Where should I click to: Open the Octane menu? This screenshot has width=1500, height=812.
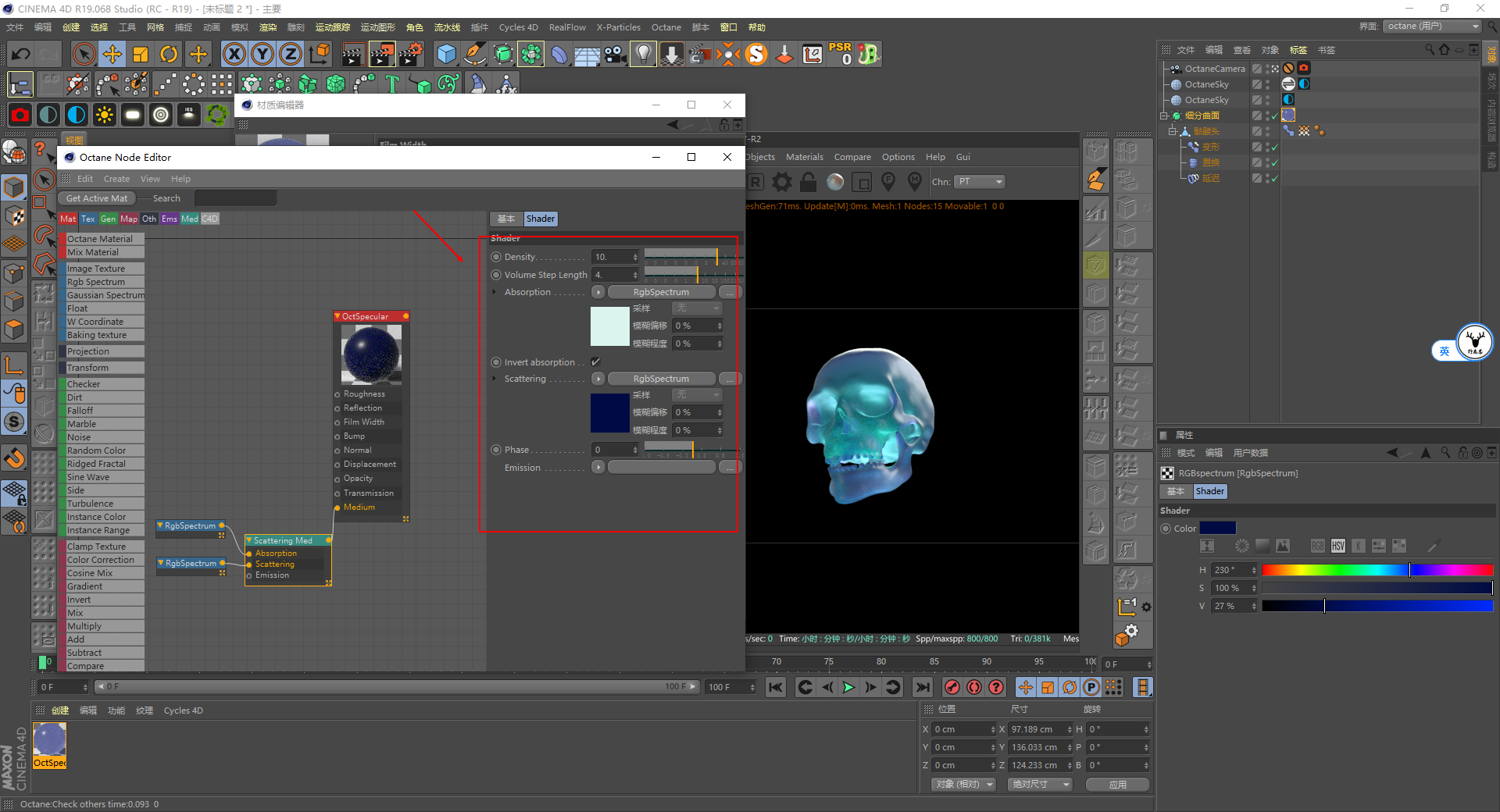(666, 27)
